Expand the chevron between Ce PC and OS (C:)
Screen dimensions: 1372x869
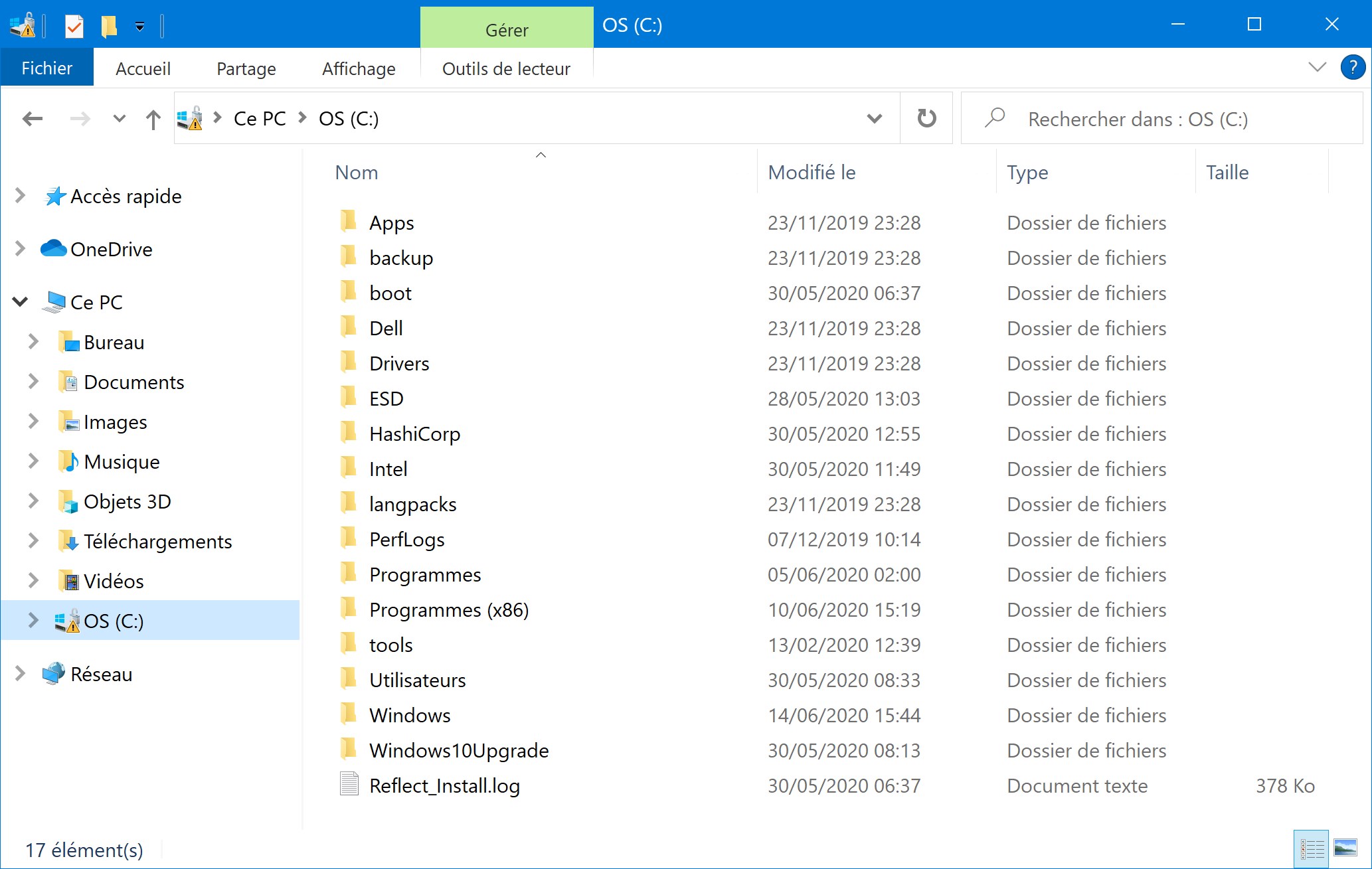point(303,118)
